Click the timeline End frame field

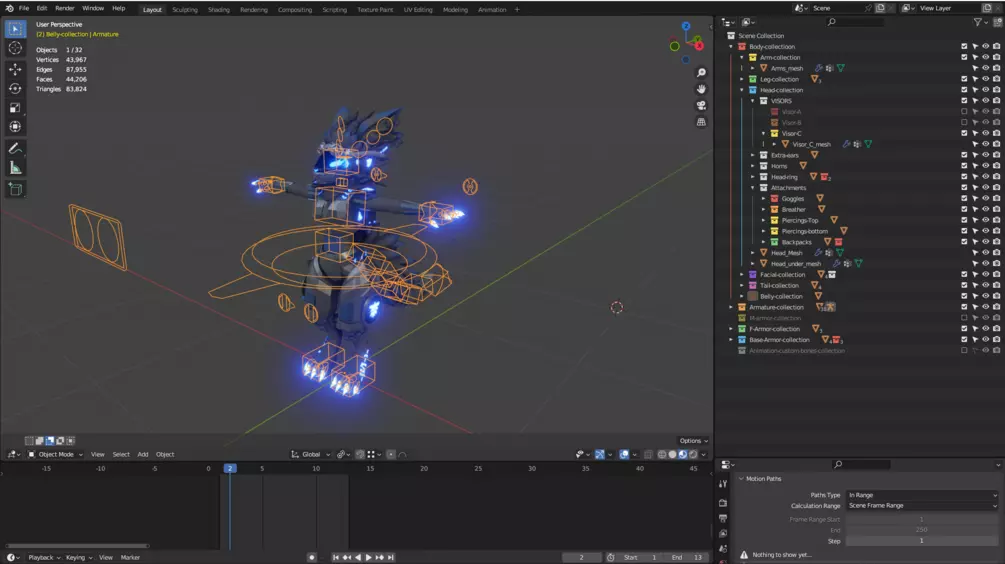pyautogui.click(x=685, y=557)
